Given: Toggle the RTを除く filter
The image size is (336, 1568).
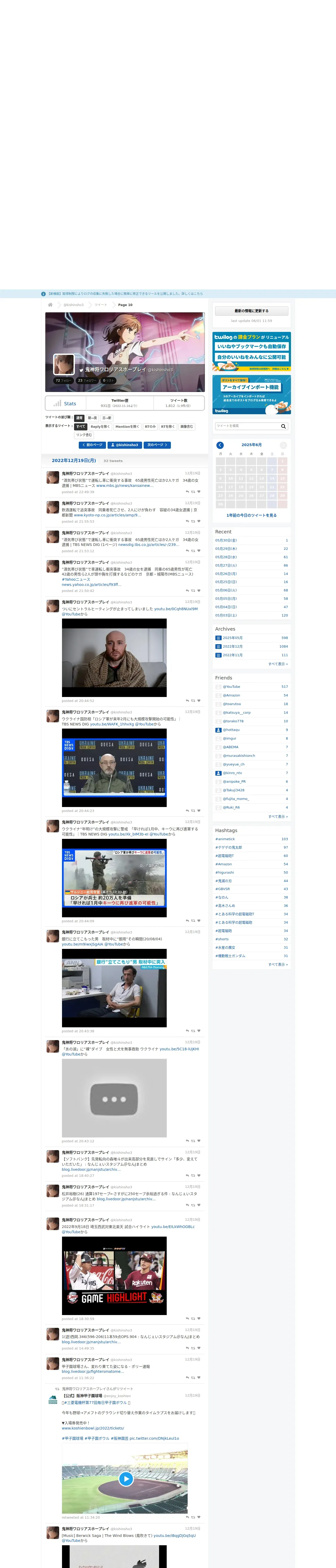Looking at the screenshot, I should [168, 427].
